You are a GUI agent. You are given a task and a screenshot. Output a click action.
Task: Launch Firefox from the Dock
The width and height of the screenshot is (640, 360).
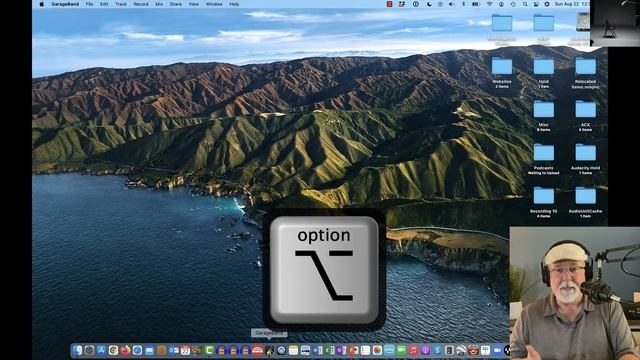pos(125,350)
